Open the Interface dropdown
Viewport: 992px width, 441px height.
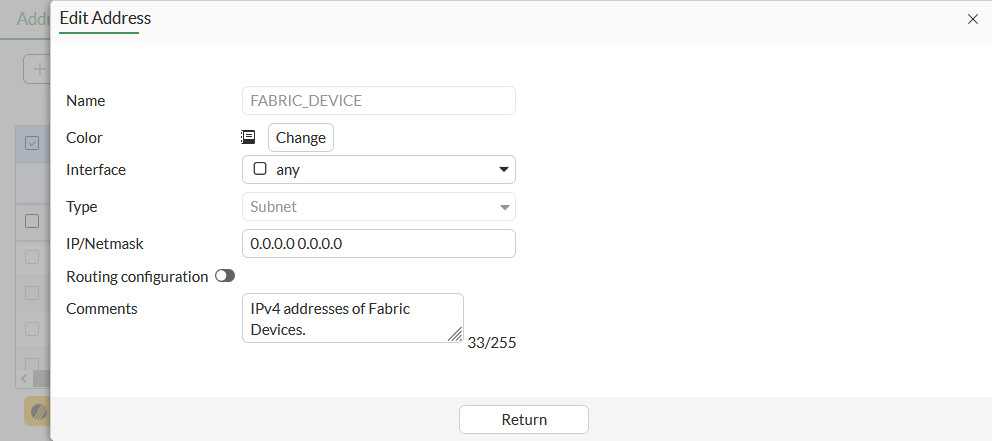click(378, 170)
